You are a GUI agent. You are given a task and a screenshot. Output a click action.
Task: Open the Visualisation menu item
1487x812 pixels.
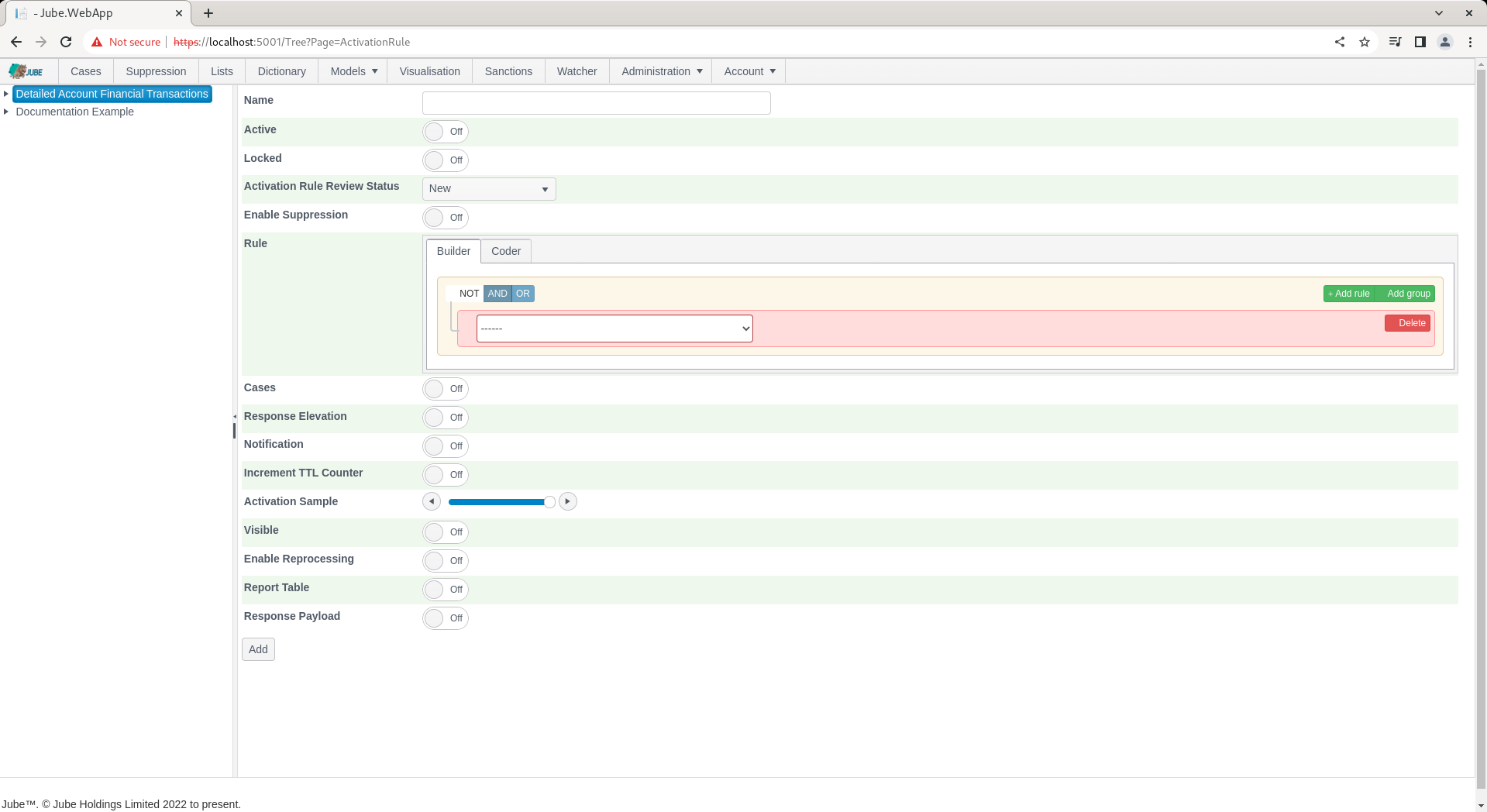[430, 71]
